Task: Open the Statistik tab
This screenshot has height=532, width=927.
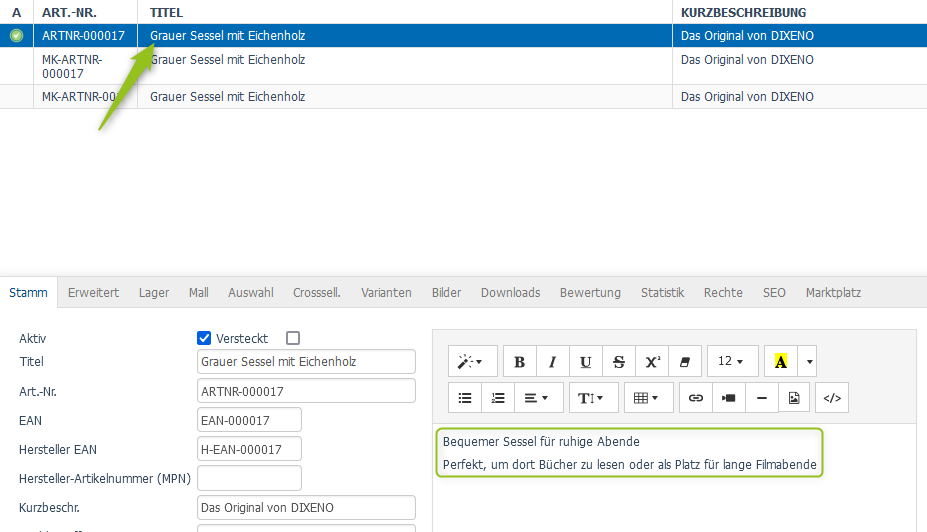Action: pyautogui.click(x=662, y=293)
